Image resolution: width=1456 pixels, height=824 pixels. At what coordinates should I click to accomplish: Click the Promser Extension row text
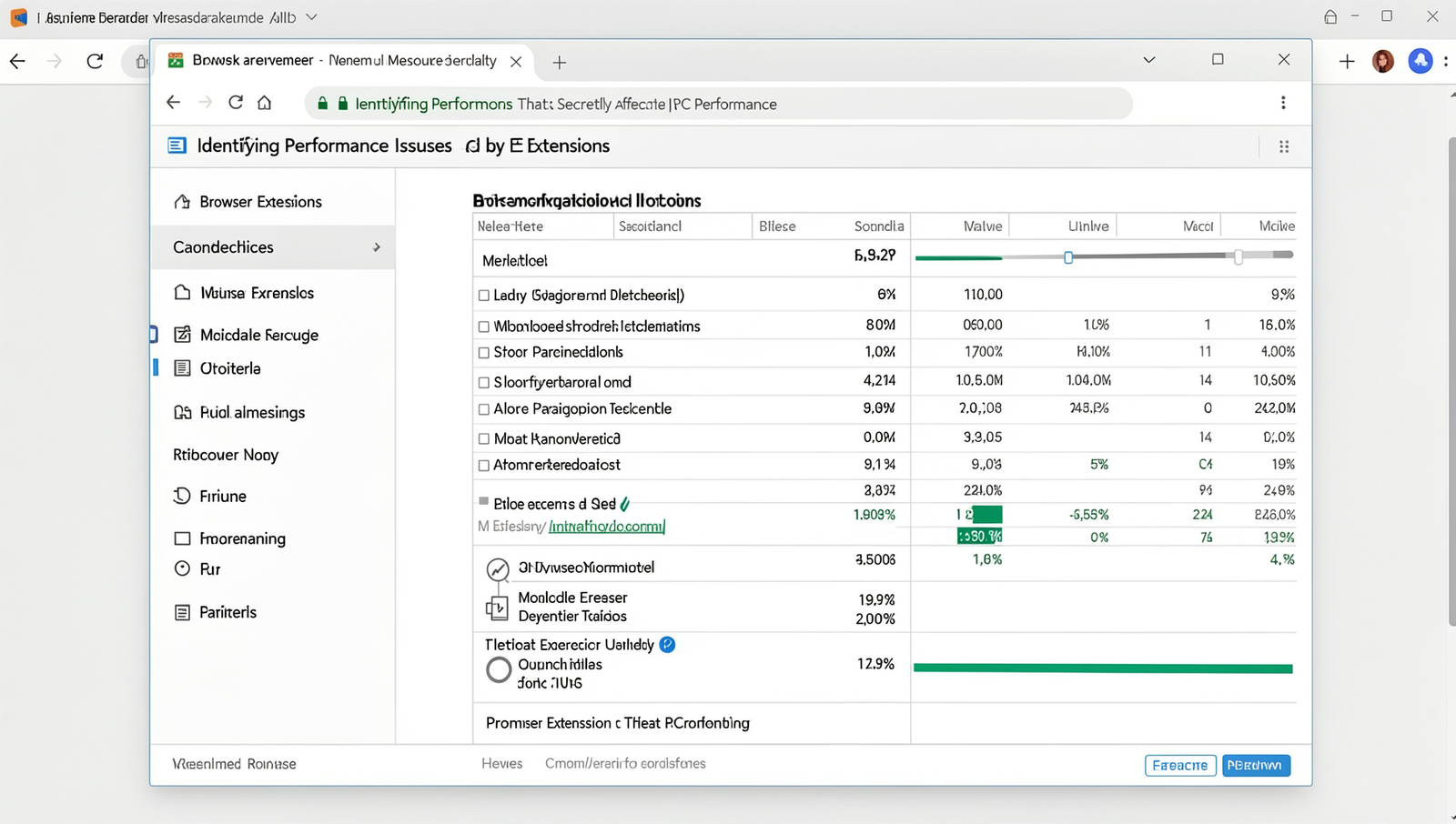point(618,723)
